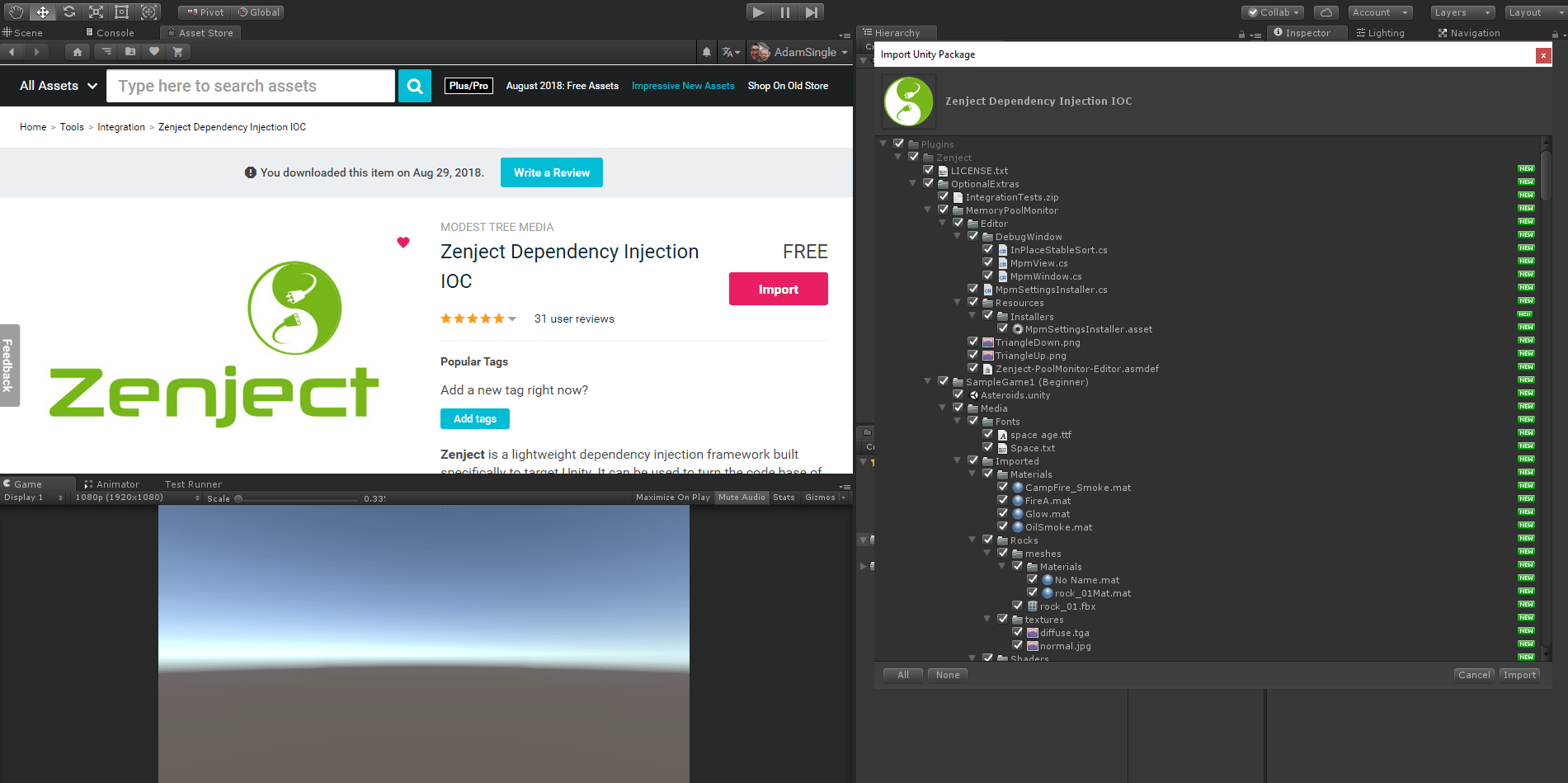This screenshot has width=1568, height=783.
Task: Collapse the Zenject folder in import tree
Action: coord(897,157)
